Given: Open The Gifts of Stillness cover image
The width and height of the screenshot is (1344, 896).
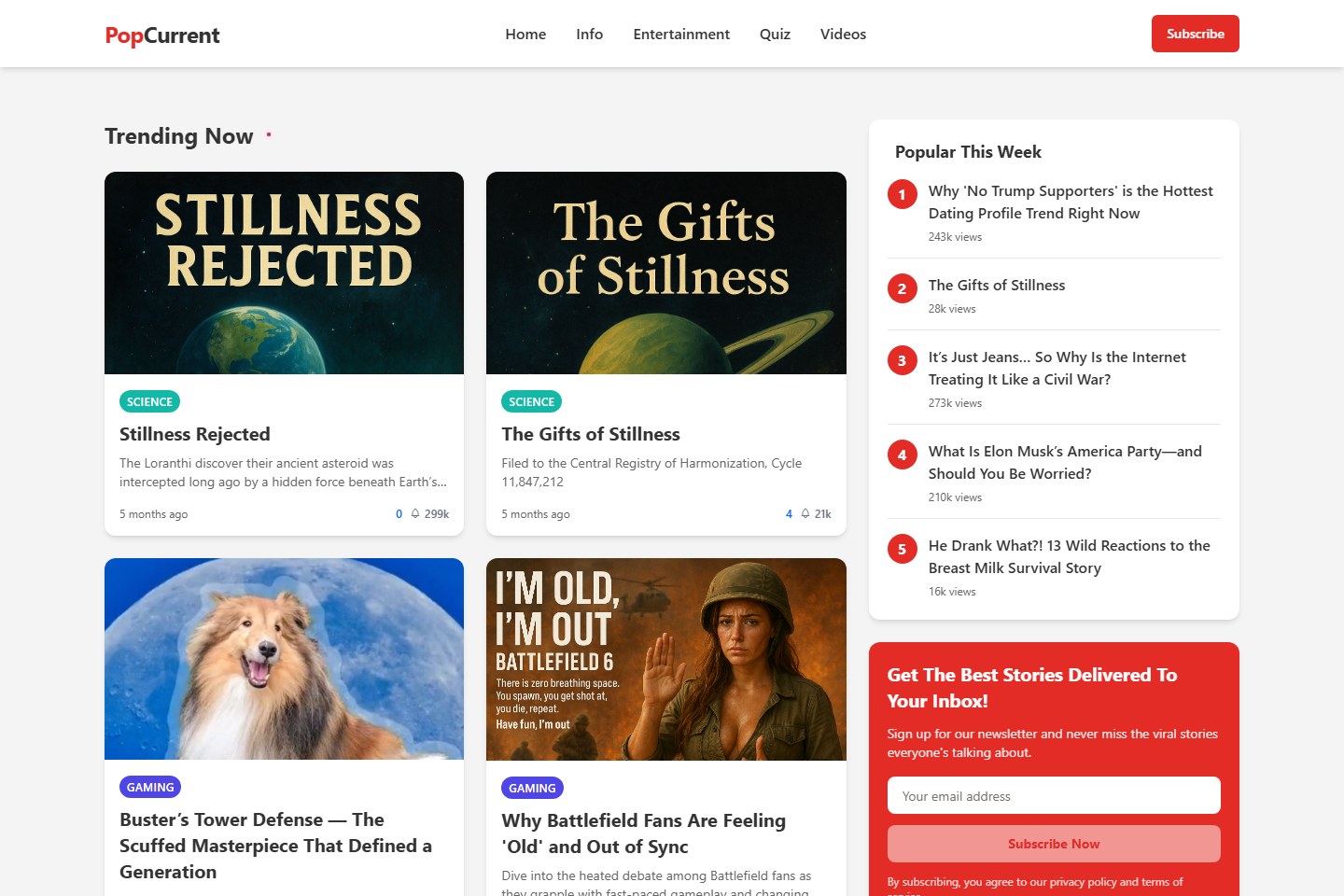Looking at the screenshot, I should tap(665, 273).
